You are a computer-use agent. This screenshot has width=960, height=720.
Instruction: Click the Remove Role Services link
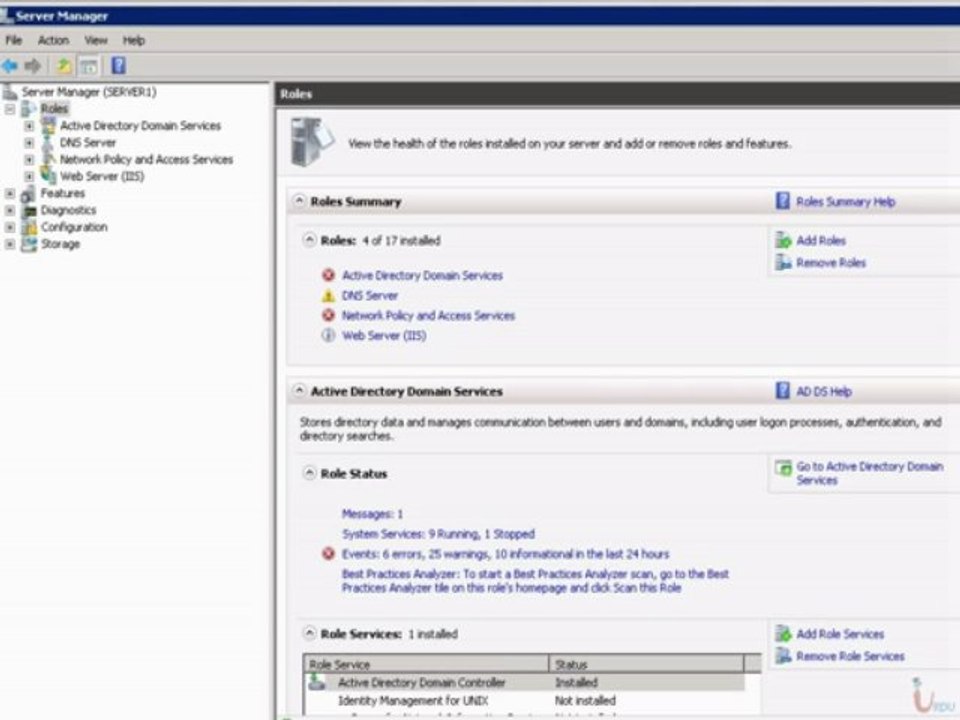[850, 656]
